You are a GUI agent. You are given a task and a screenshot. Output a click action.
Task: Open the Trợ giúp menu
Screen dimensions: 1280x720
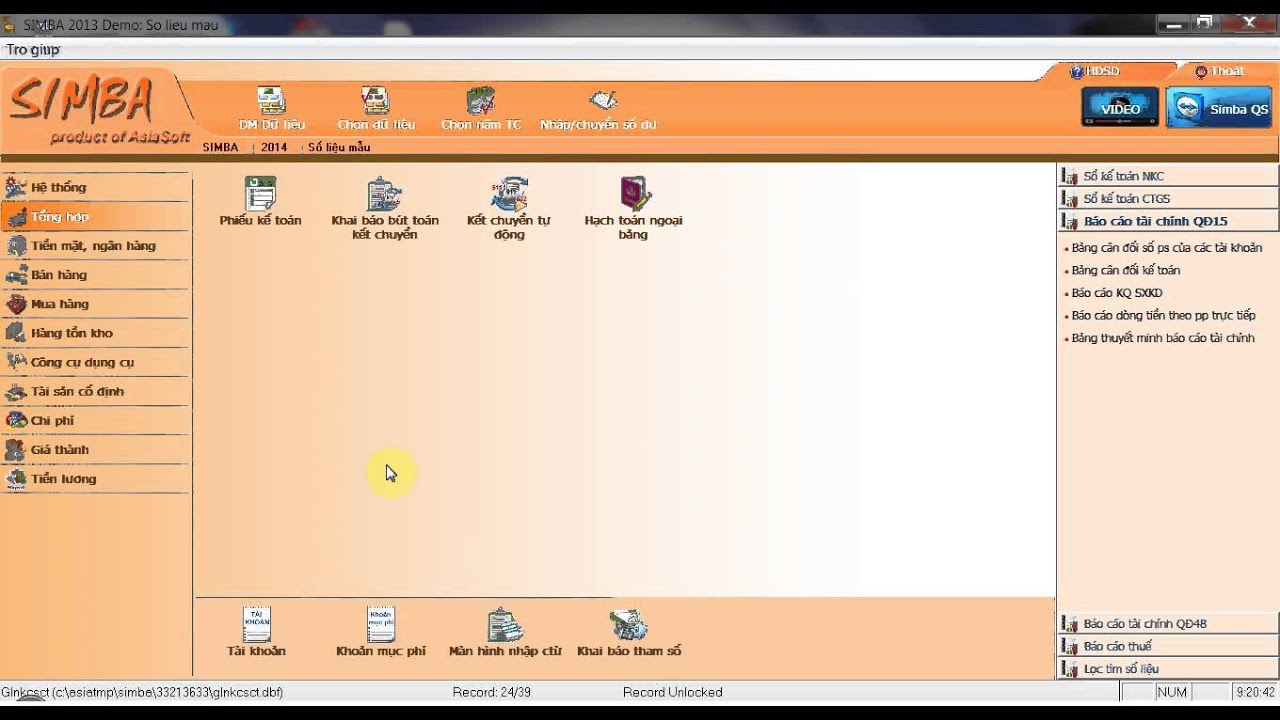click(33, 49)
